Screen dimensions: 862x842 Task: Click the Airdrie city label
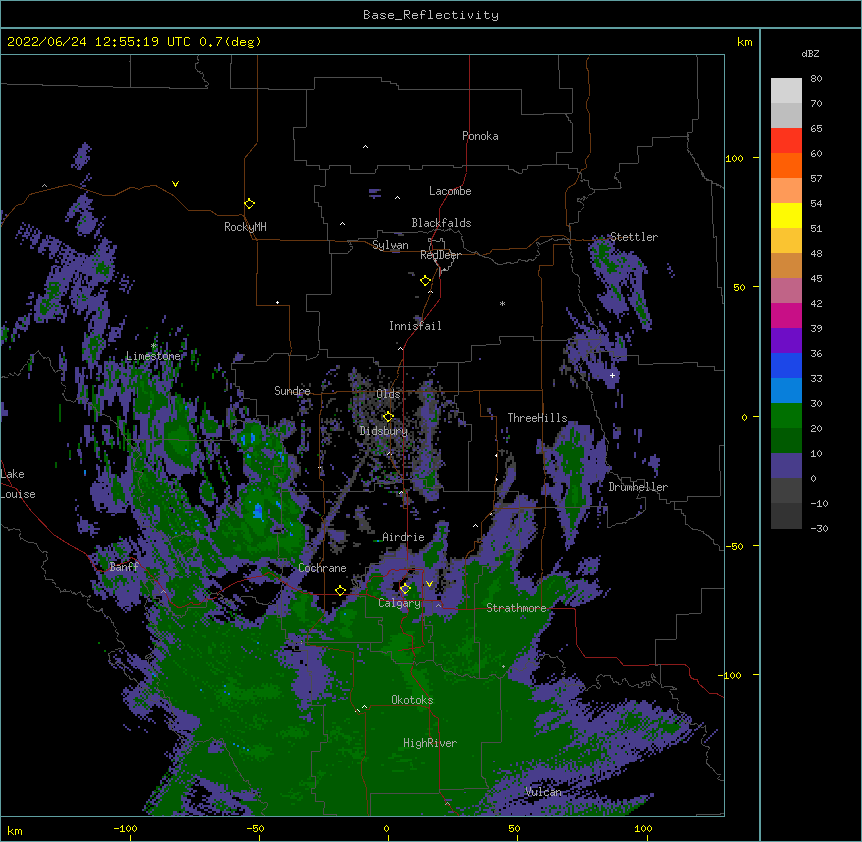click(x=404, y=537)
